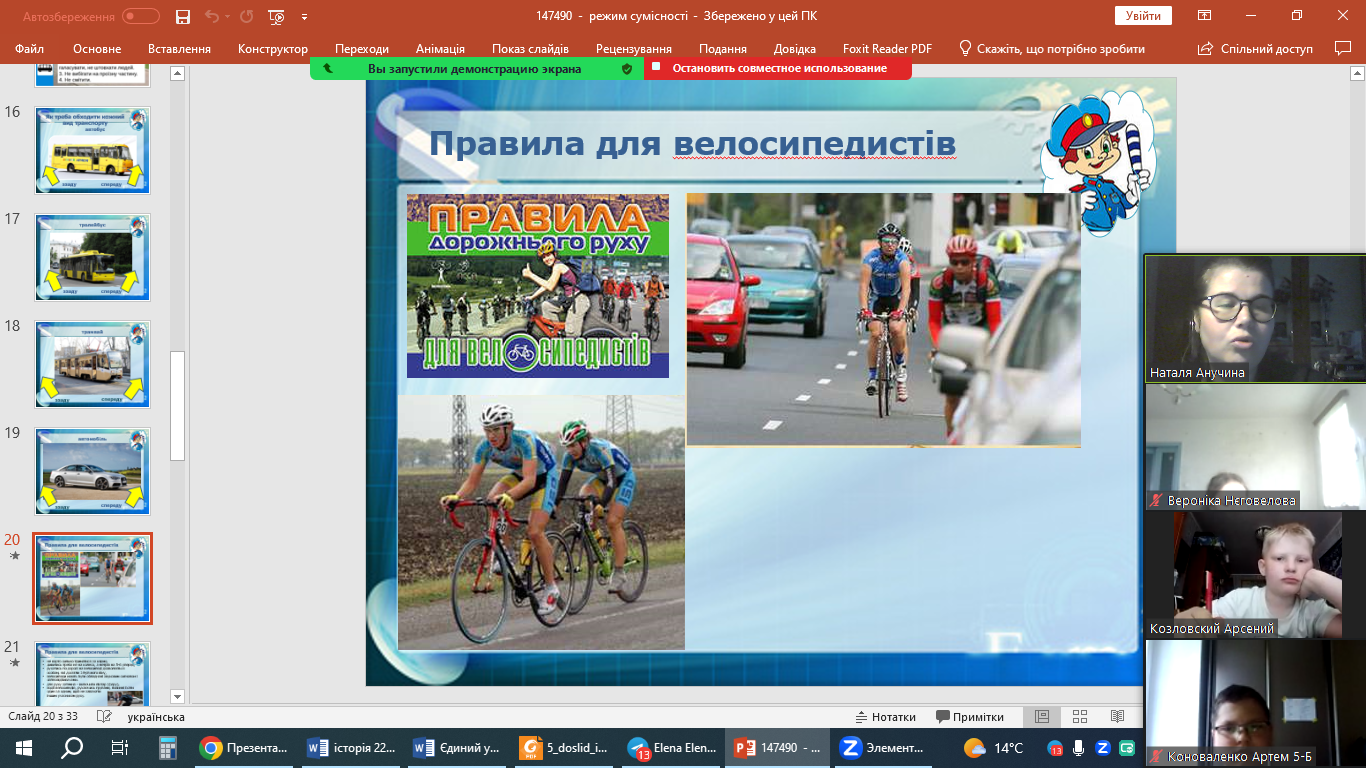Click the green shield icon in share bar
Screen dimensions: 1366x768
pos(627,69)
